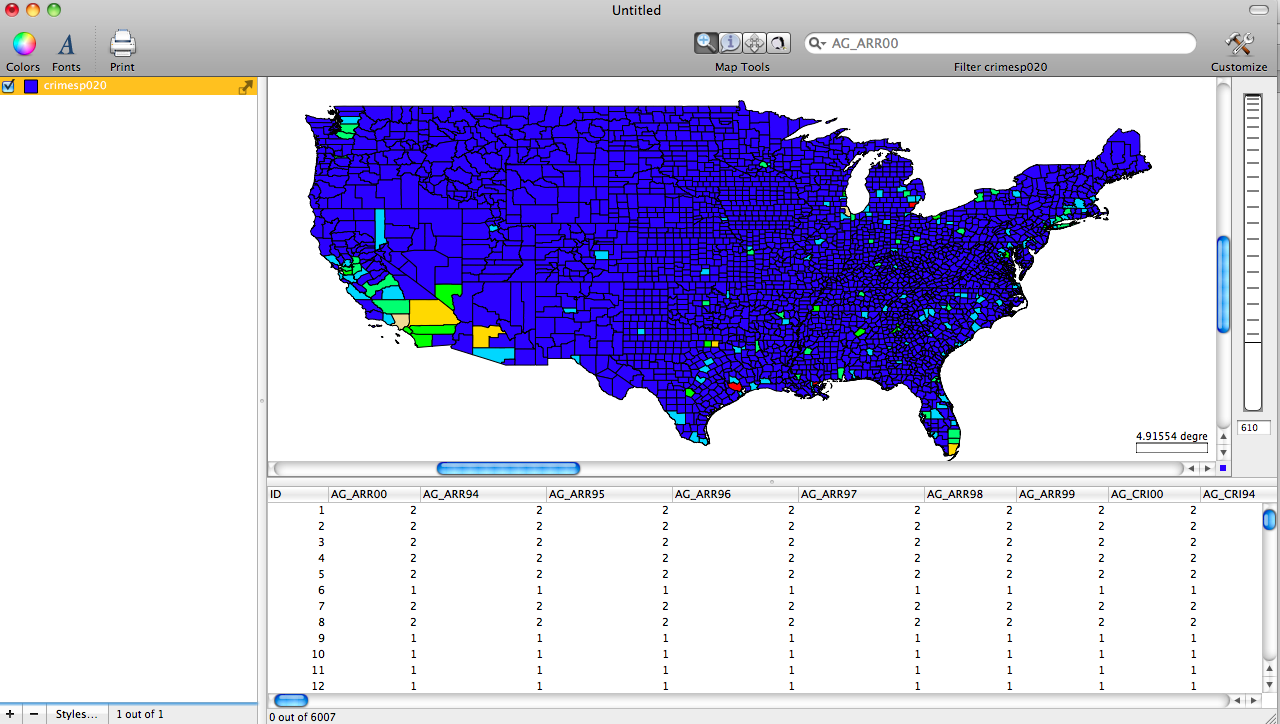Expand the crimesp020 layer details arrow
This screenshot has width=1280, height=724.
(x=246, y=86)
